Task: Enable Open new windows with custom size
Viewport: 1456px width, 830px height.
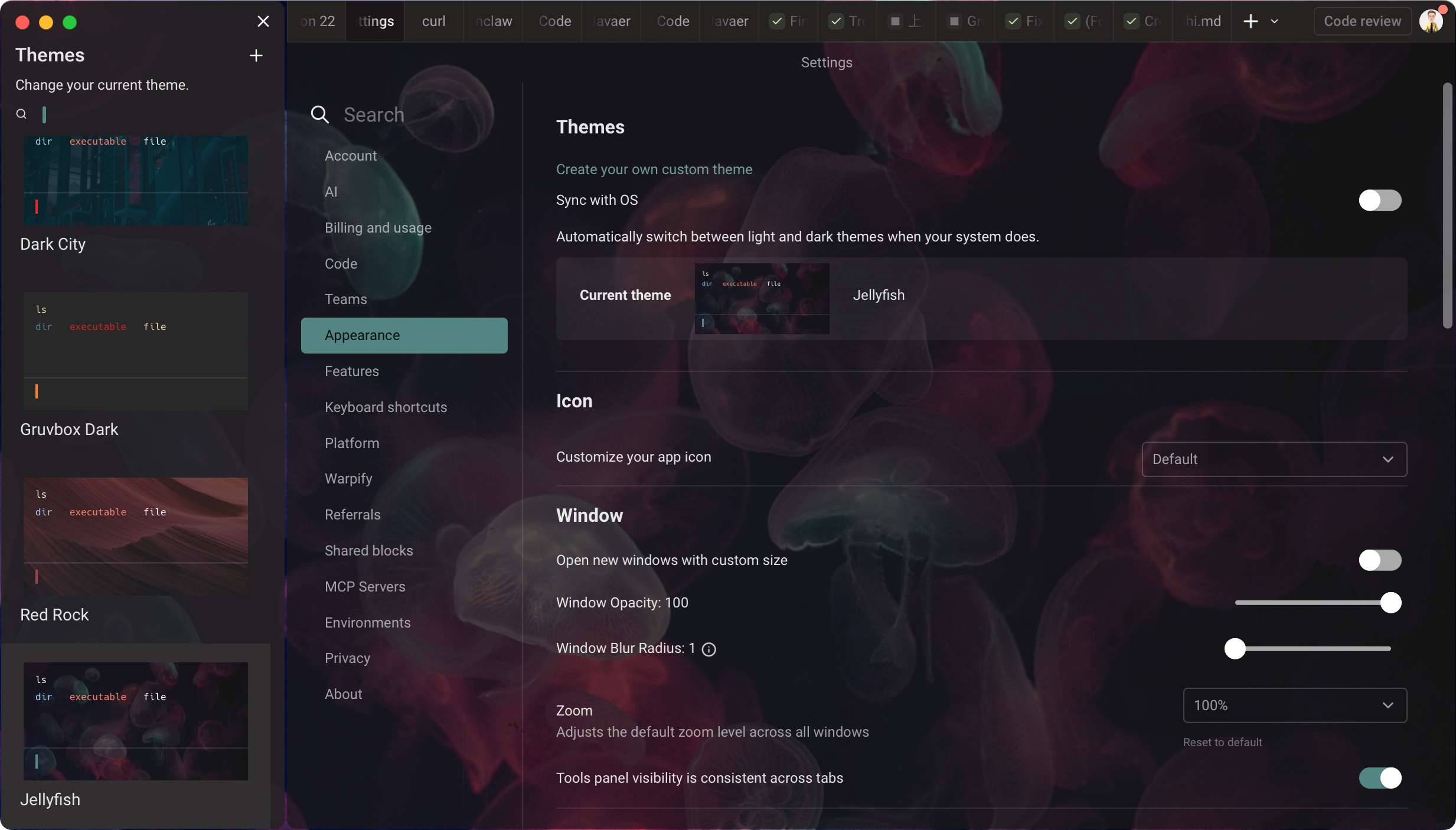Action: pos(1379,560)
